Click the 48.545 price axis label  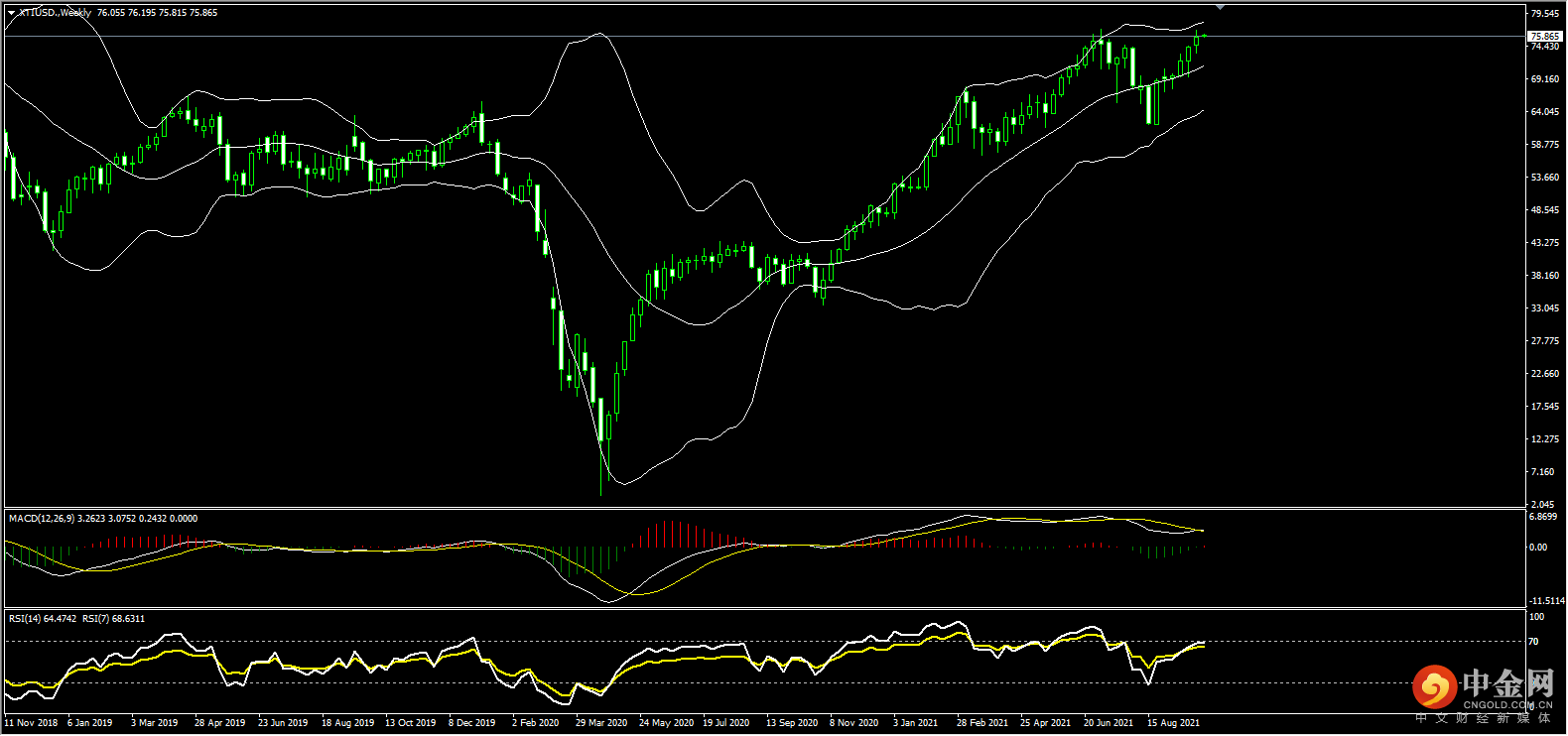(1545, 210)
